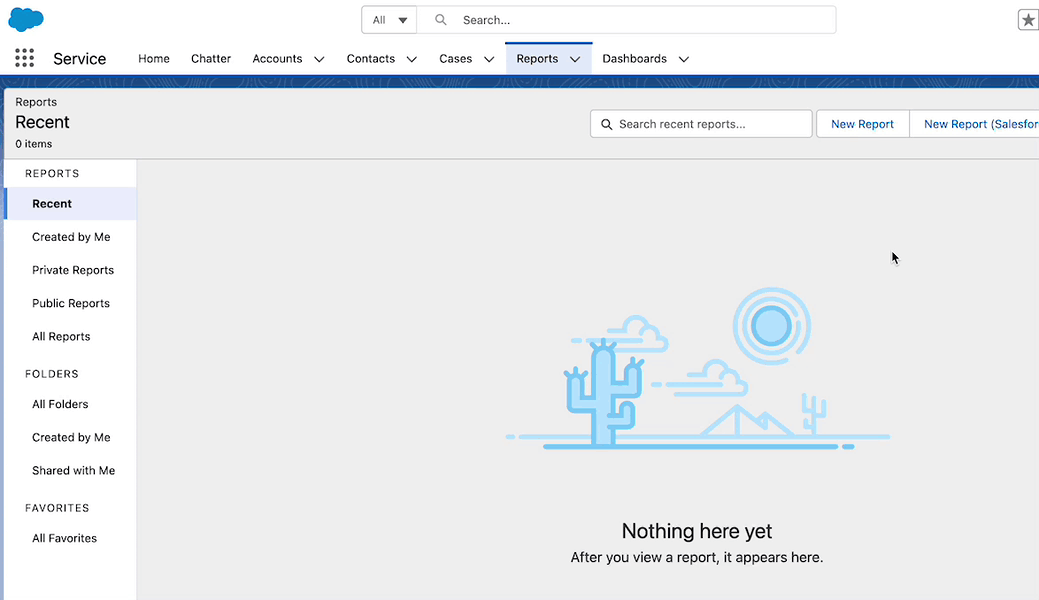Switch to the Chatter tab
1039x600 pixels.
tap(211, 59)
